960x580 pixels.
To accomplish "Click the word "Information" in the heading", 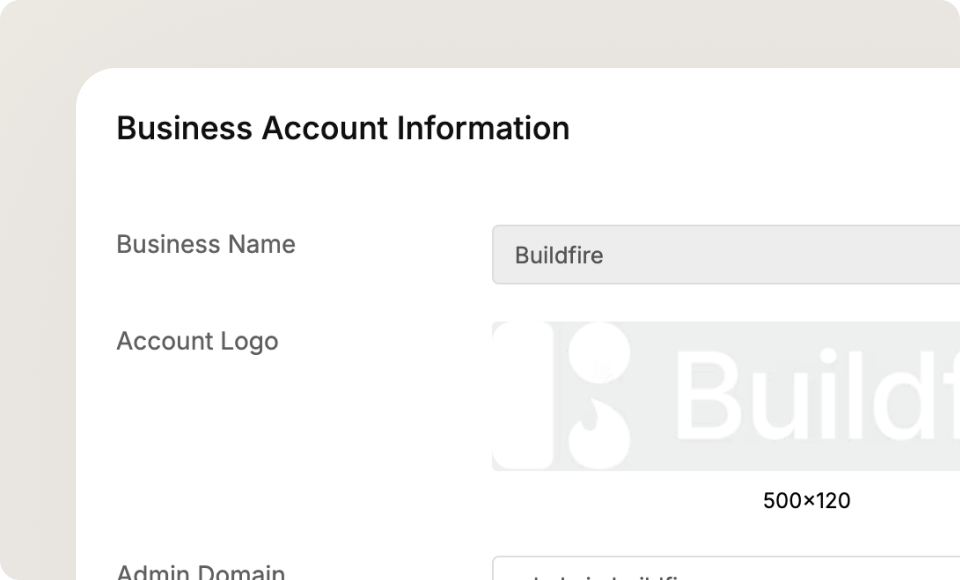I will point(484,128).
